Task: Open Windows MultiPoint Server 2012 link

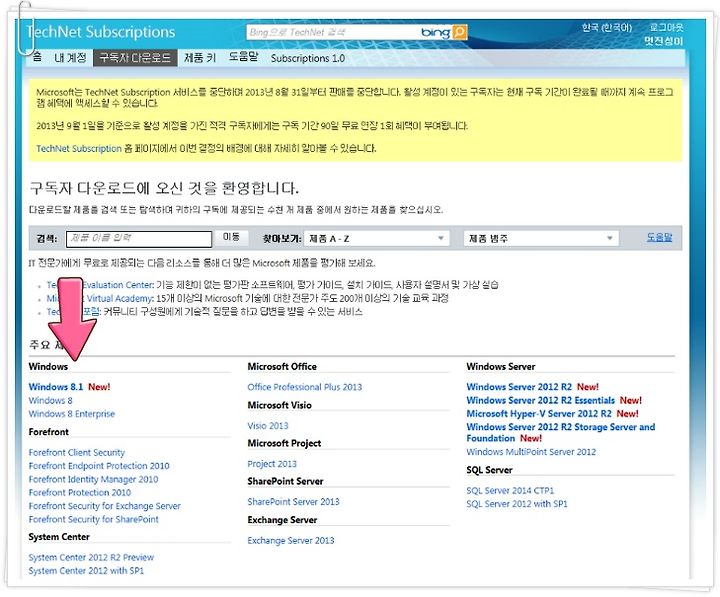Action: tap(531, 452)
